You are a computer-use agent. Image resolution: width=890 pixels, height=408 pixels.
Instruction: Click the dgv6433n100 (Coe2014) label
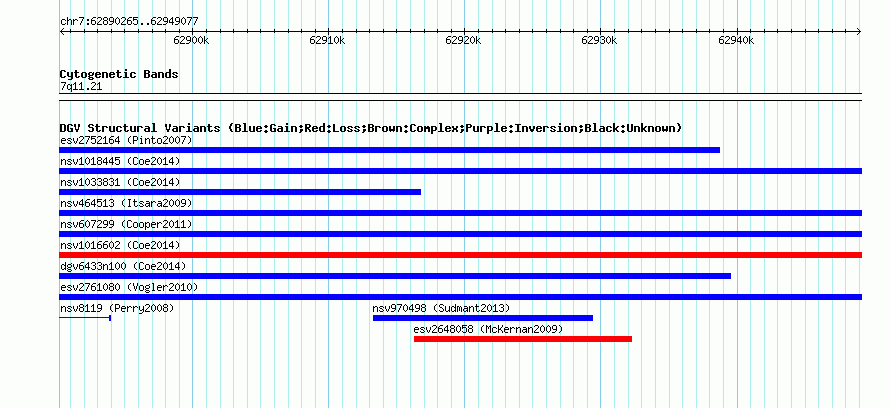click(123, 266)
